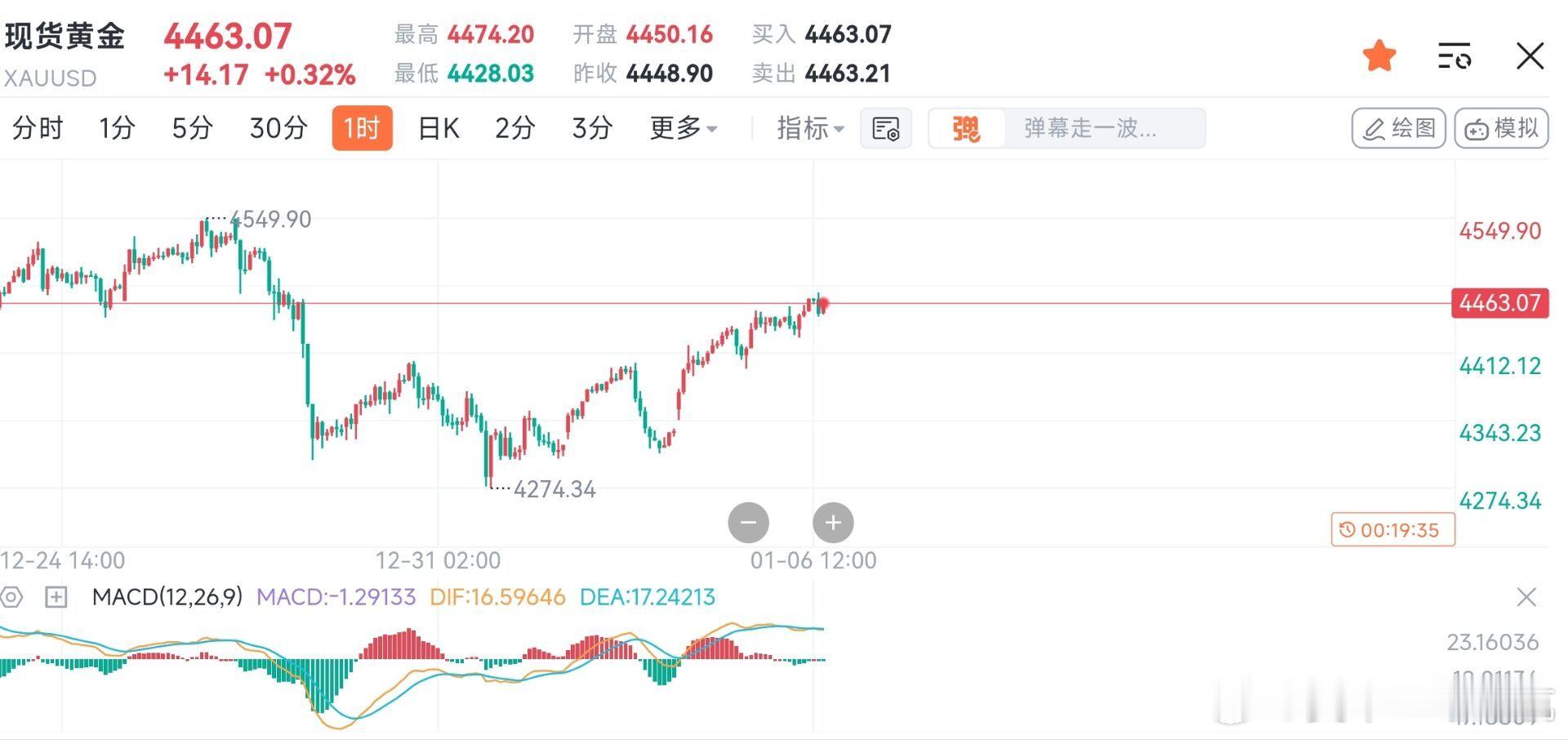Select the 分时 time-sharing tab
Screen dimensions: 1568x740
click(36, 128)
